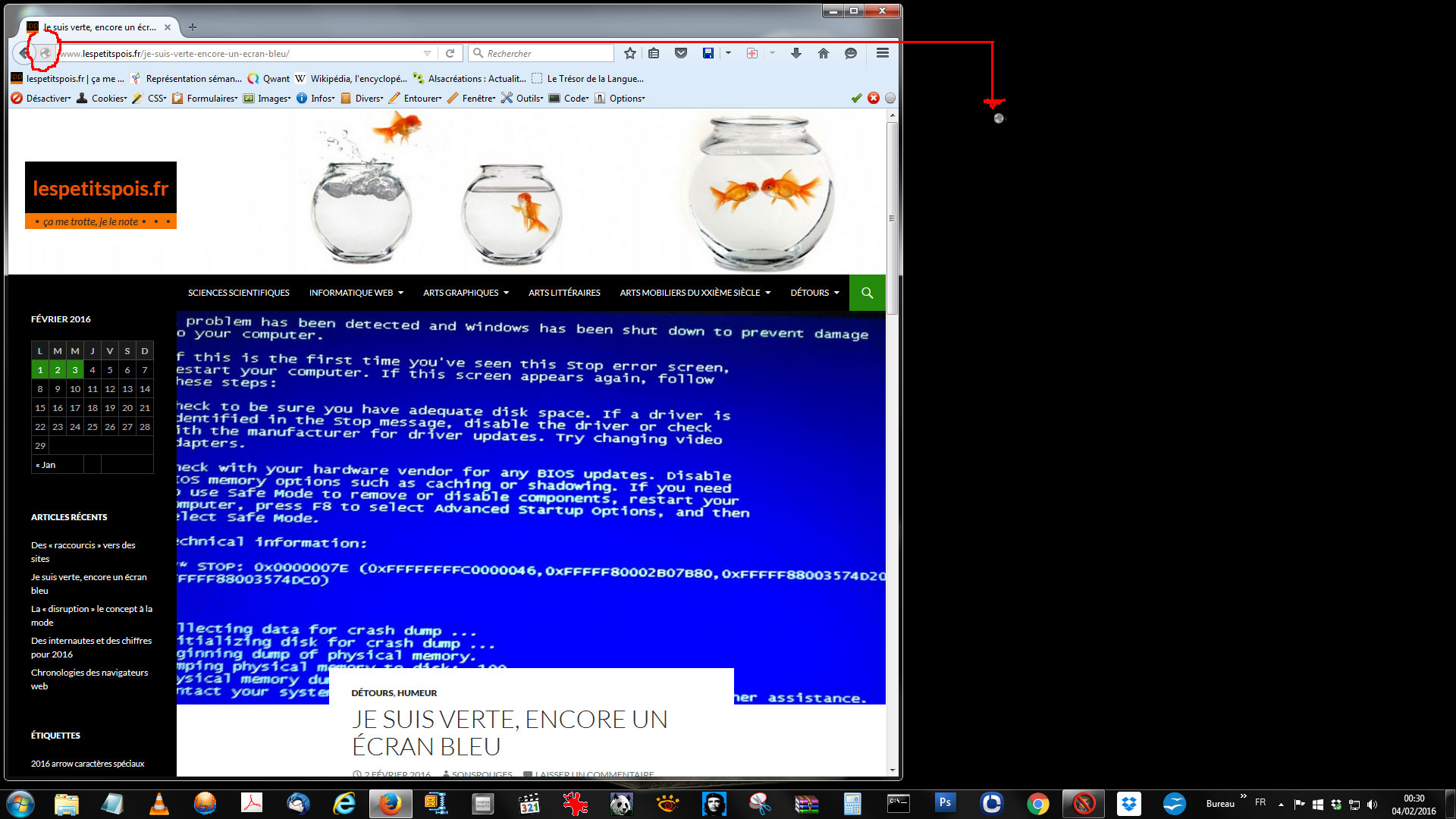Open the Désactiver developer menu
Viewport: 1456px width, 819px height.
pyautogui.click(x=42, y=99)
